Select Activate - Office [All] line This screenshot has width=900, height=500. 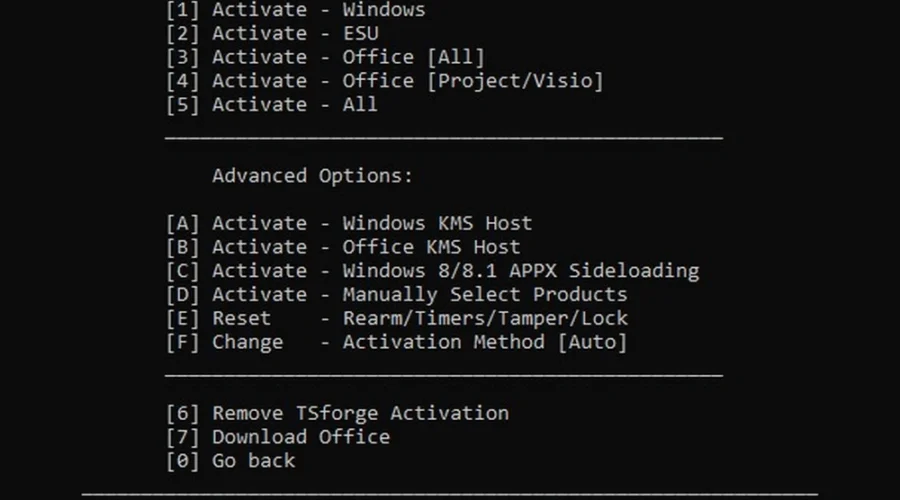(325, 58)
